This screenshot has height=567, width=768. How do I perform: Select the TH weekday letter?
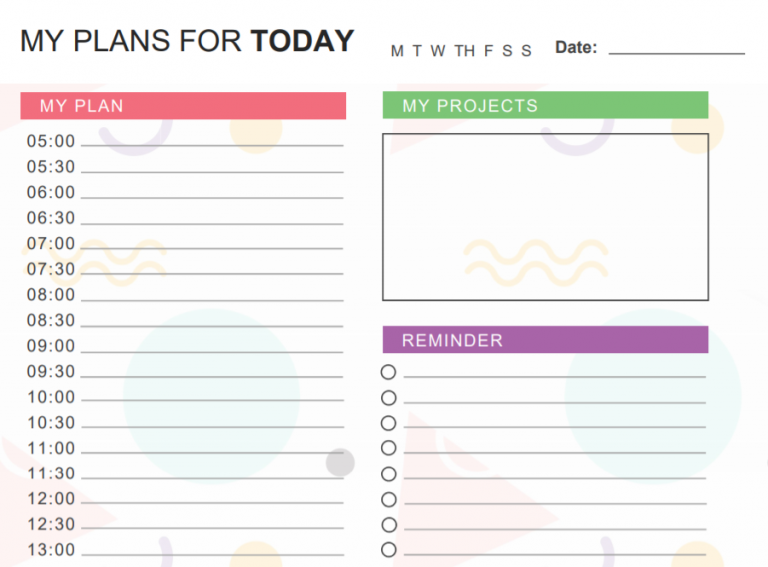(464, 51)
